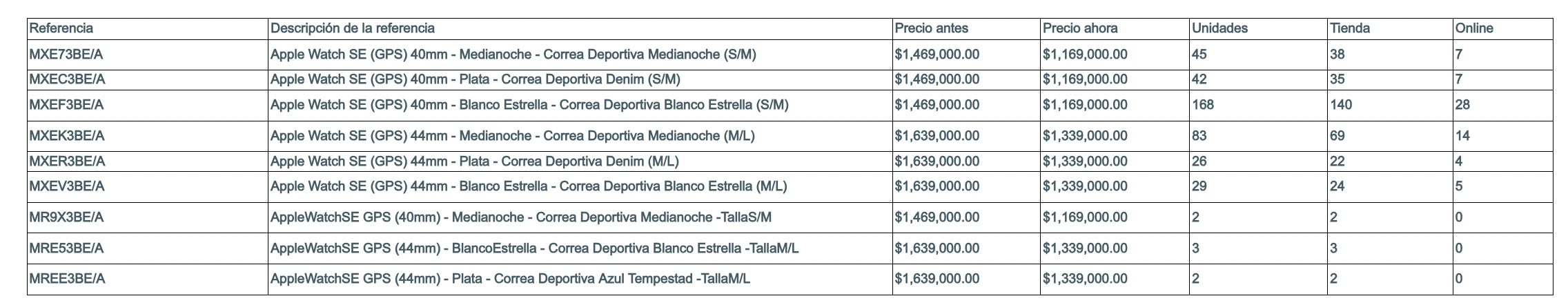Click reference cell MXEC3BE/A

click(67, 79)
